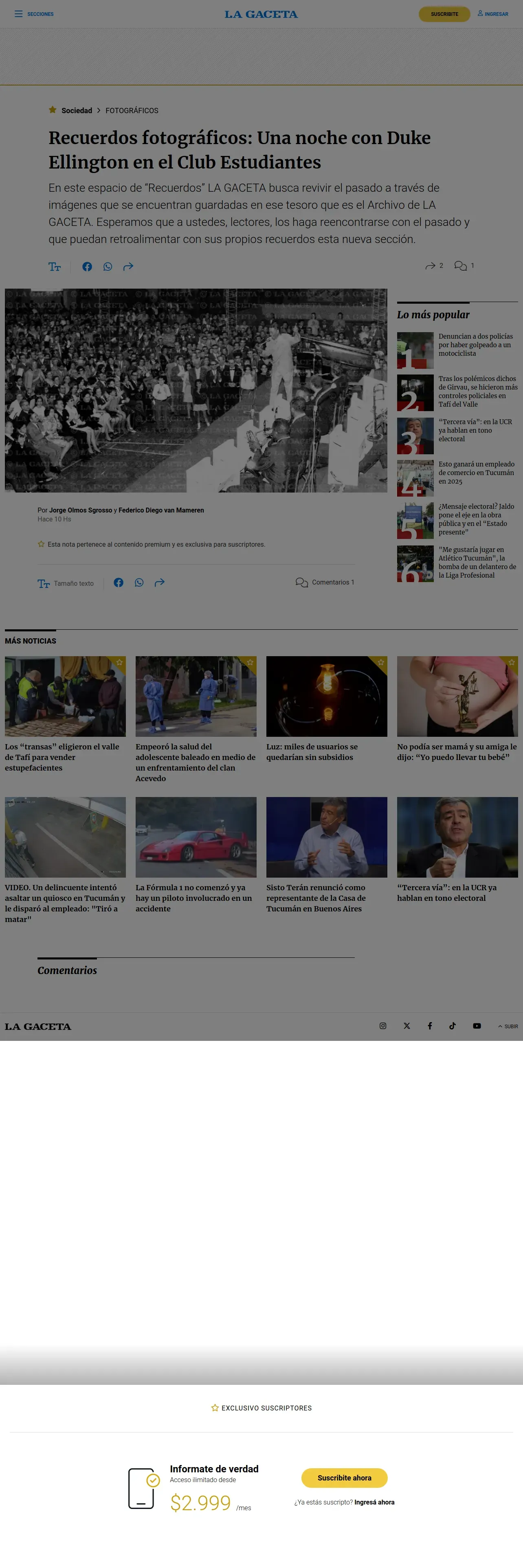Screen dimensions: 523x1568
Task: Visit La Gaceta Instagram from footer
Action: pyautogui.click(x=383, y=1026)
